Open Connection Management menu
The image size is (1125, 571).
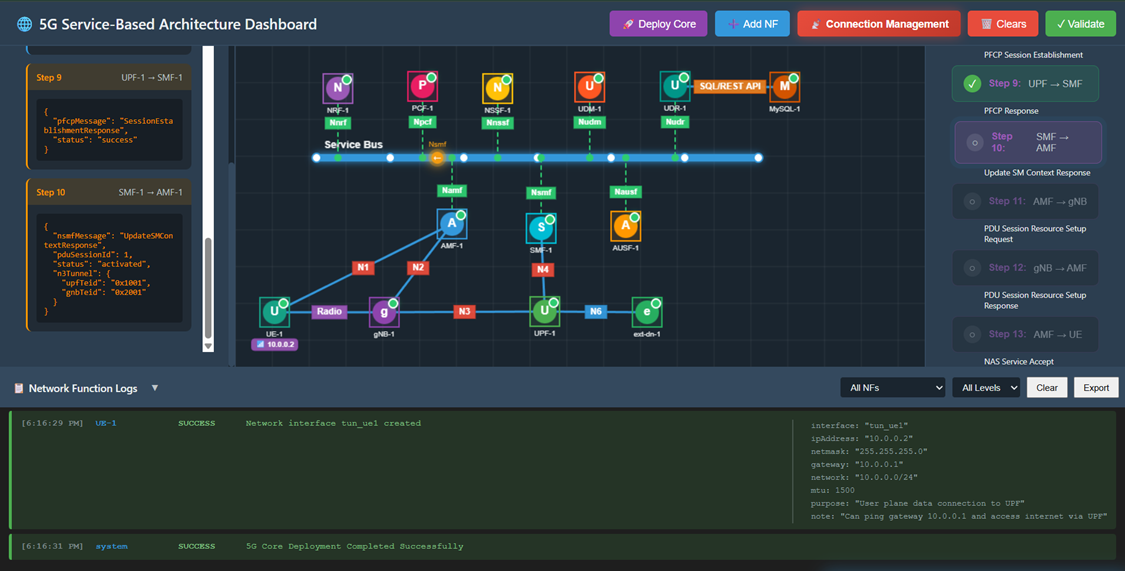879,24
